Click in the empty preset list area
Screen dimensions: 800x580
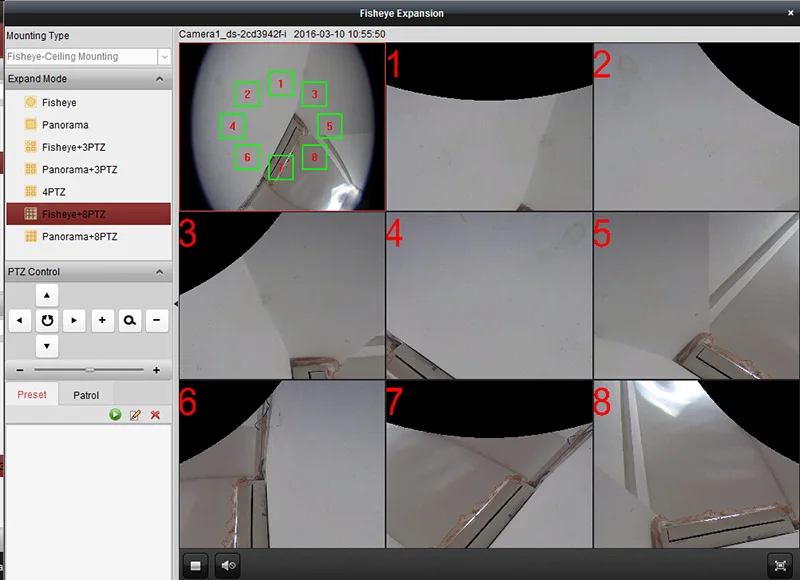click(x=88, y=500)
